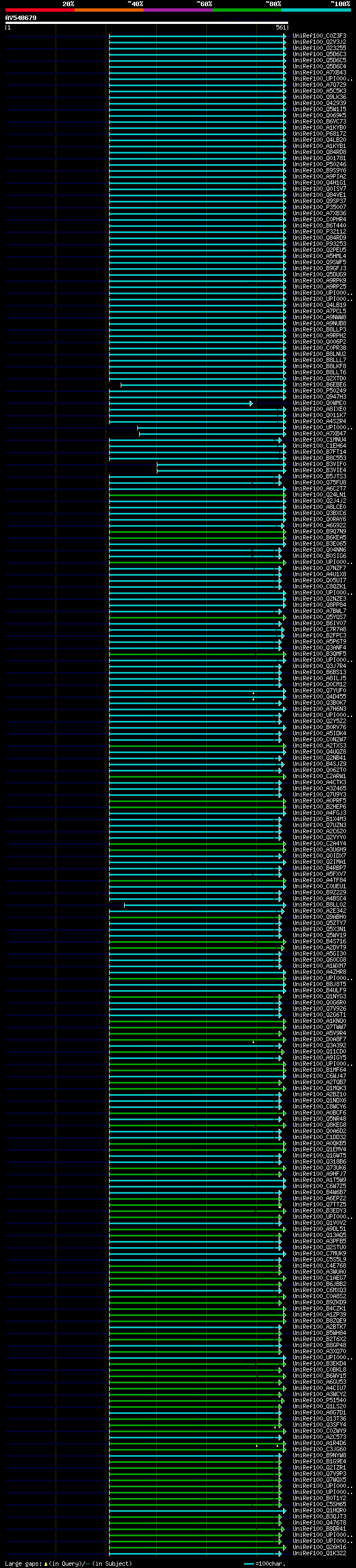Select hit UniRef100_P35007
The width and height of the screenshot is (356, 1568).
(x=319, y=207)
